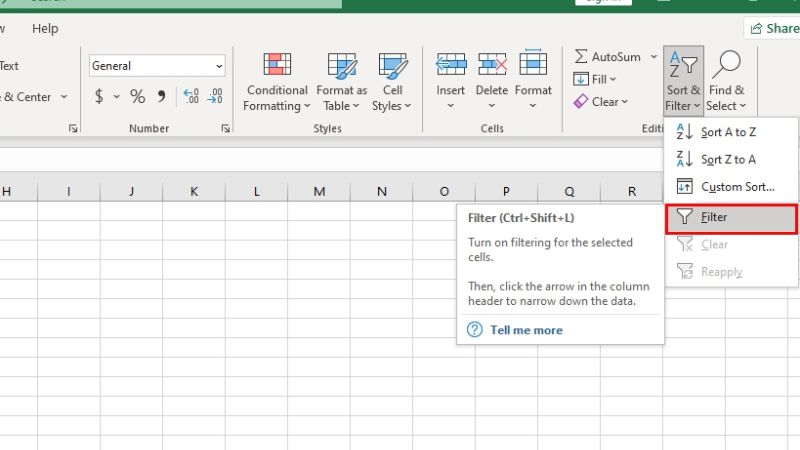Open Custom Sort dialog
800x450 pixels.
click(731, 187)
